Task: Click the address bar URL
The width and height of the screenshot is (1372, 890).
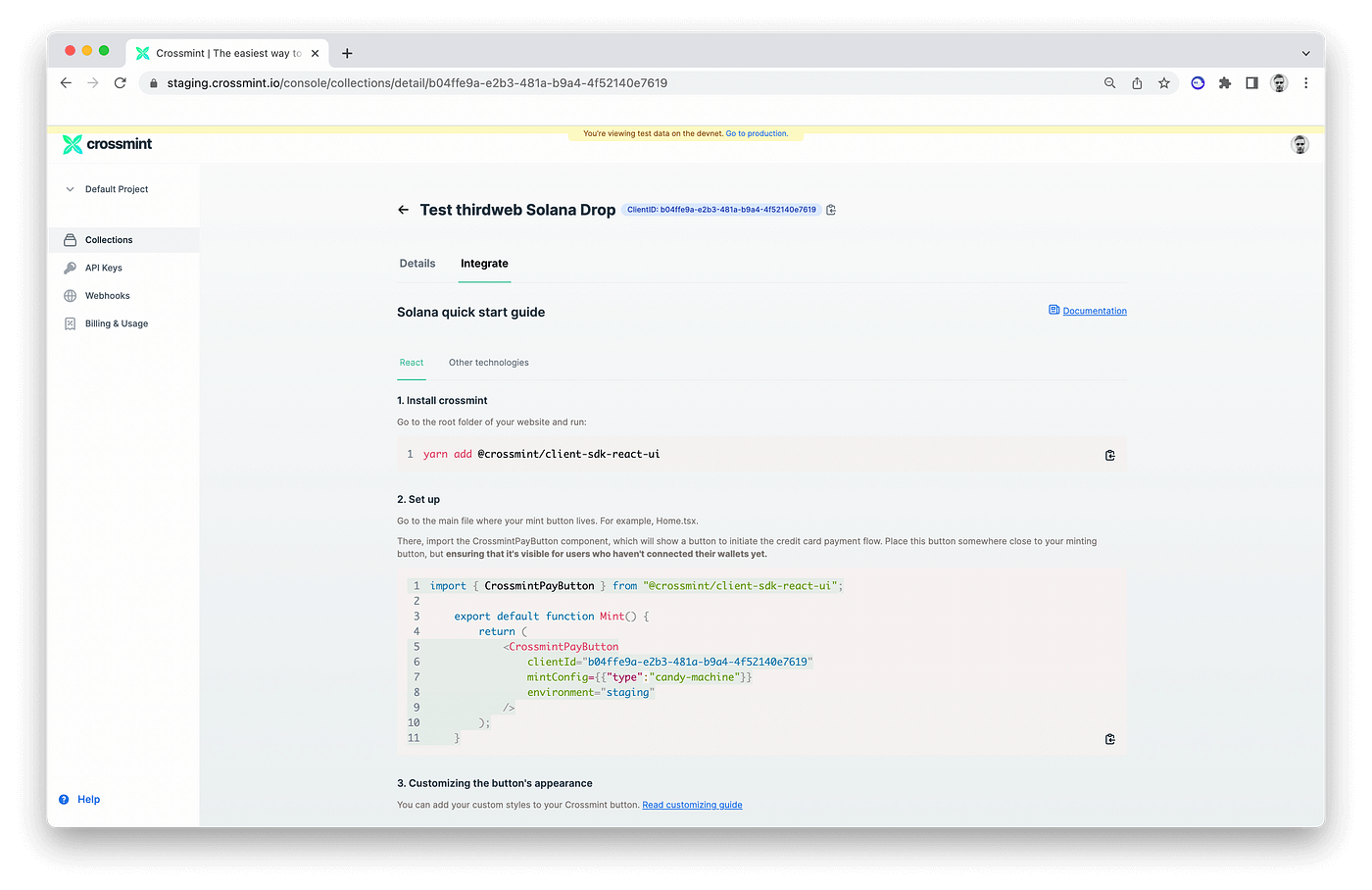Action: [x=416, y=83]
